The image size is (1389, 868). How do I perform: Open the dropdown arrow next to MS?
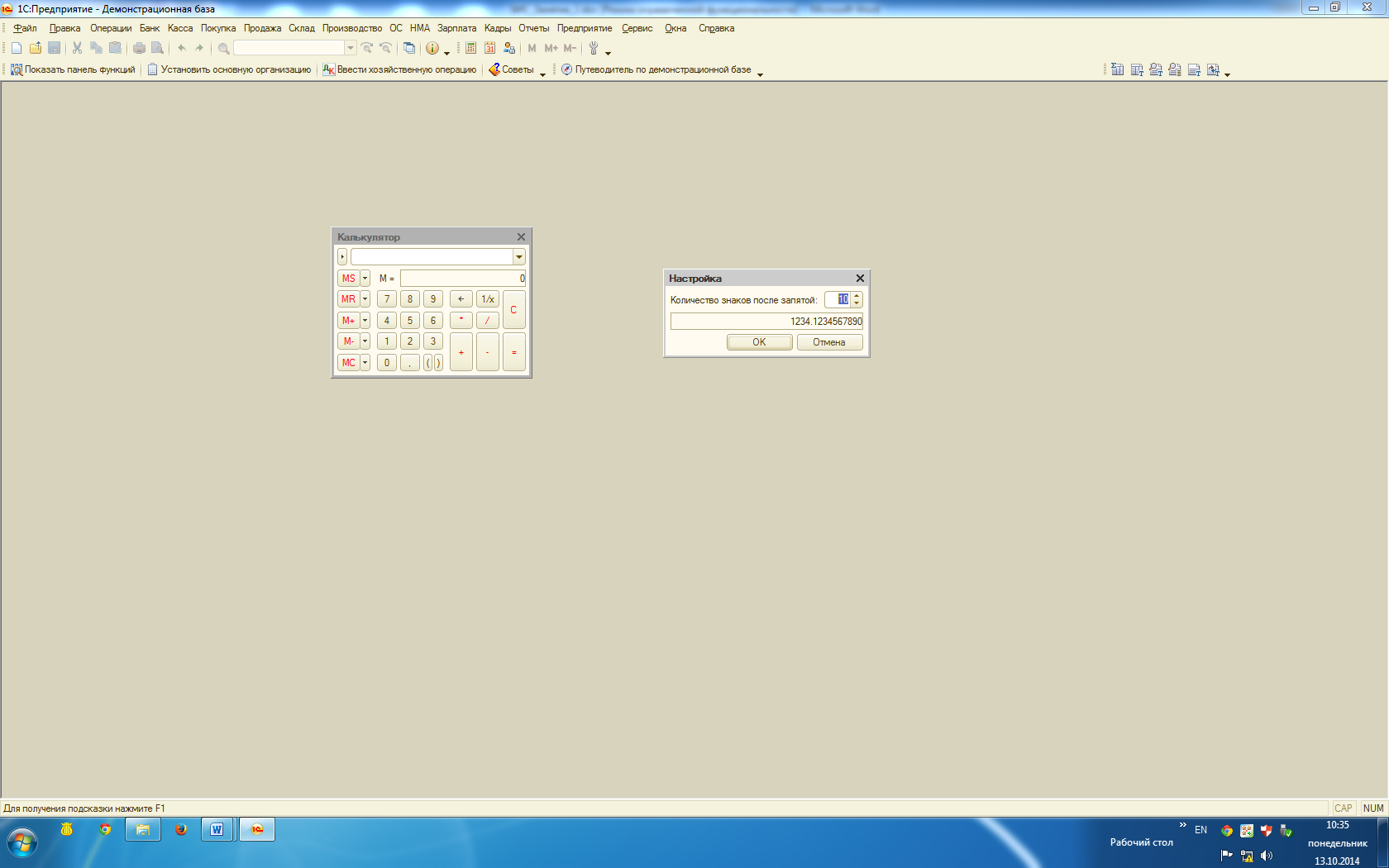[x=365, y=279]
